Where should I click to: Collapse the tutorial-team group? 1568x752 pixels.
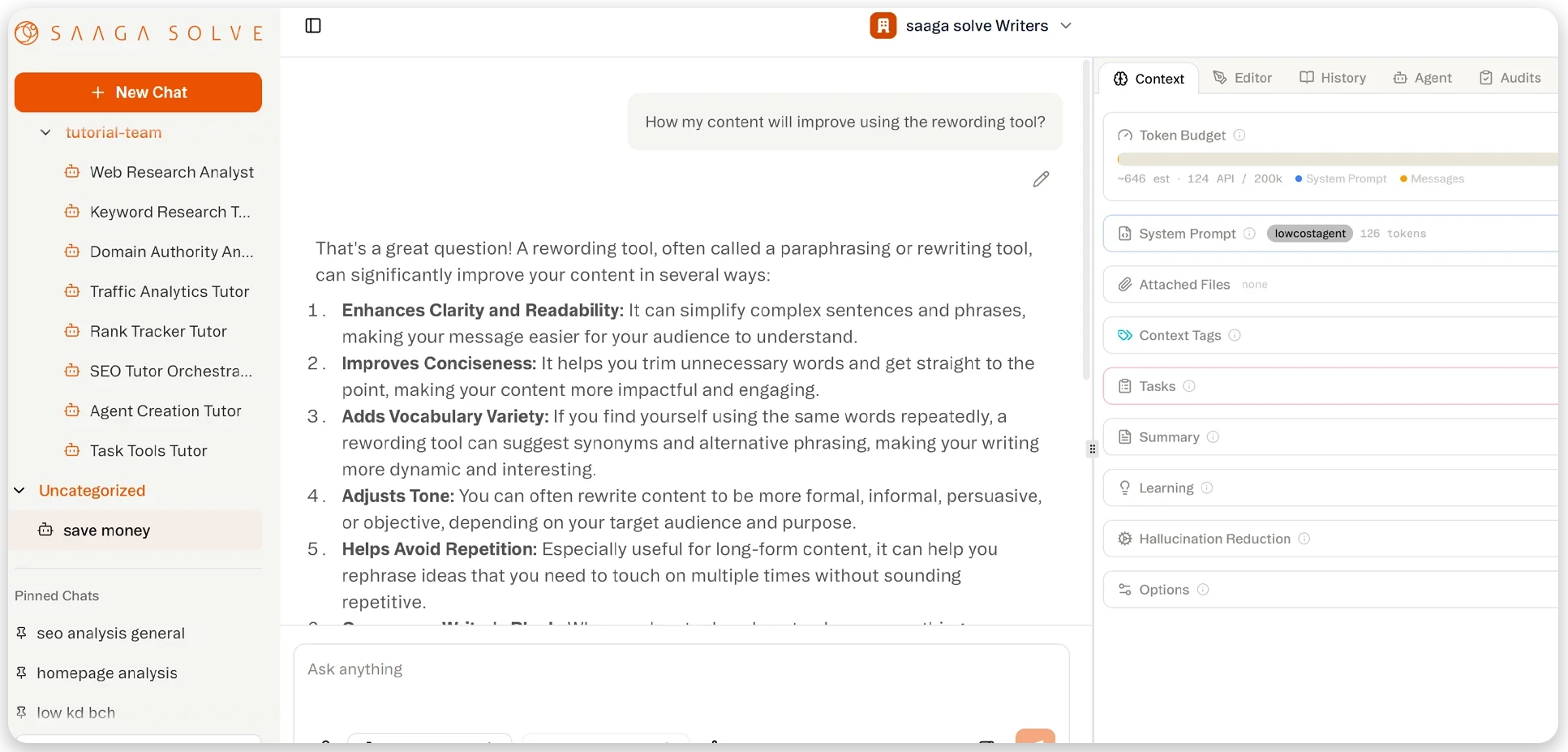pyautogui.click(x=45, y=132)
